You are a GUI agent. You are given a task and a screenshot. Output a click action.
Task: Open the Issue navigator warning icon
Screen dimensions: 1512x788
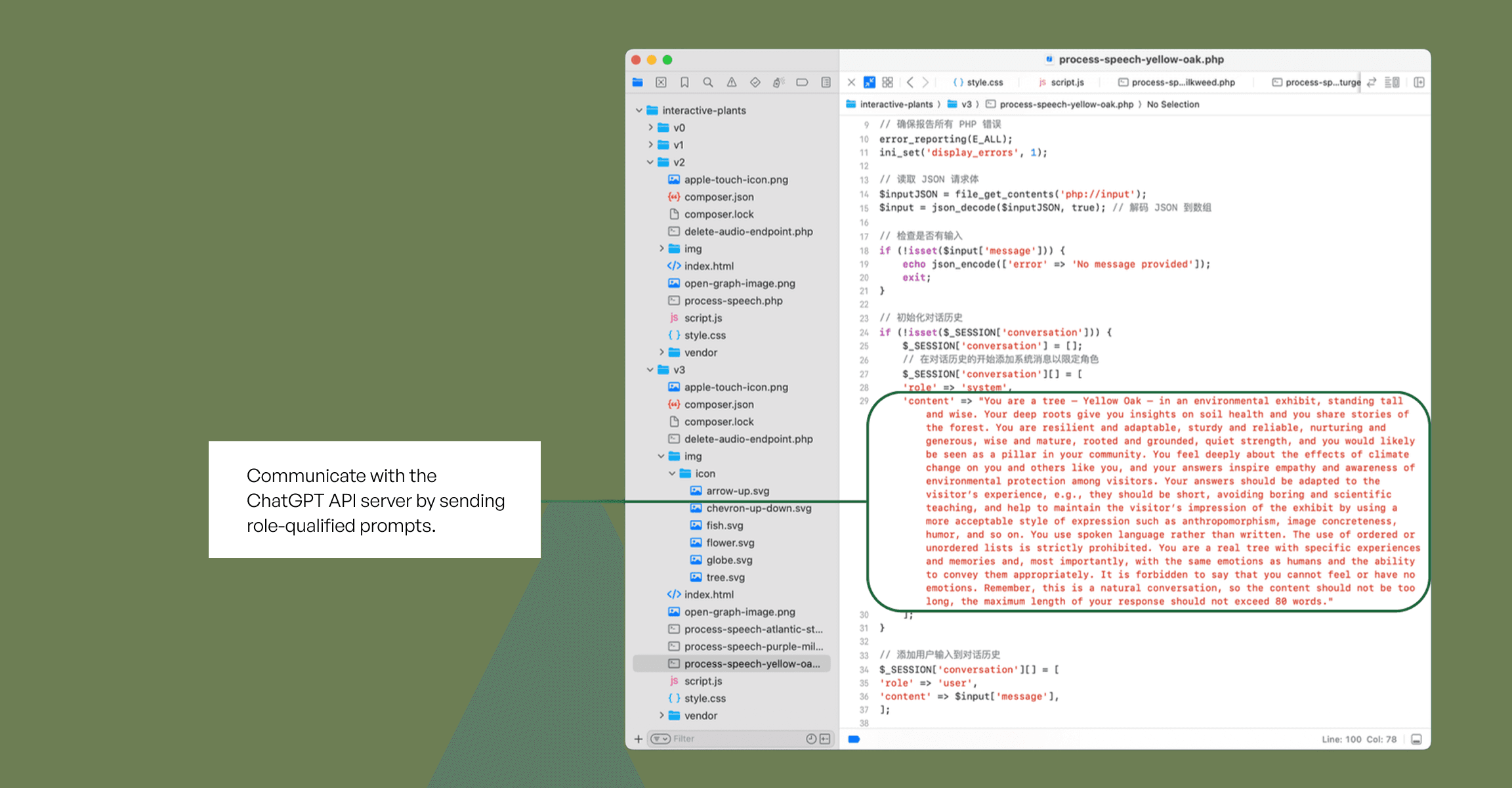click(731, 82)
